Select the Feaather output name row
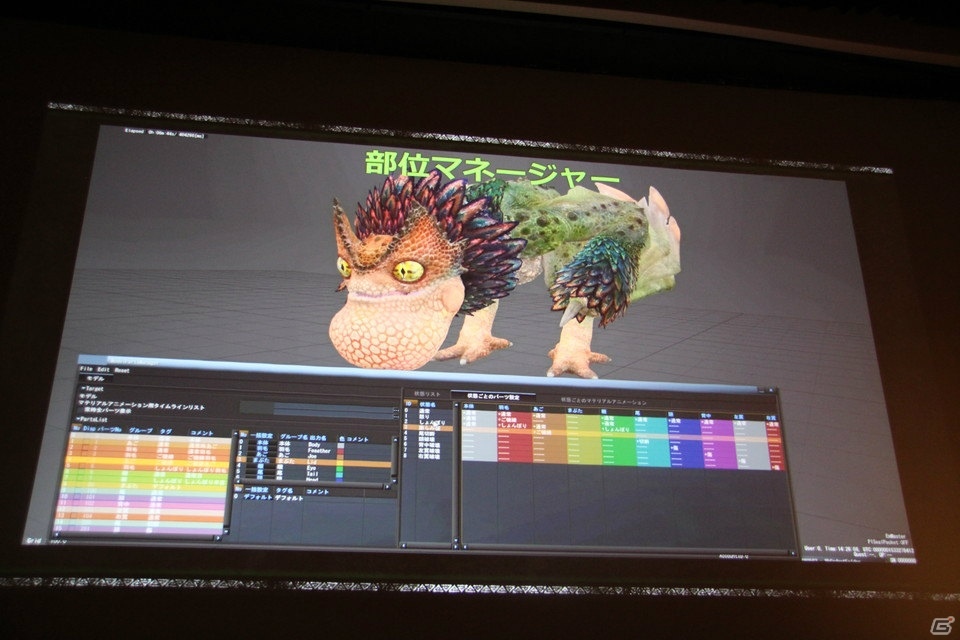 [x=319, y=451]
